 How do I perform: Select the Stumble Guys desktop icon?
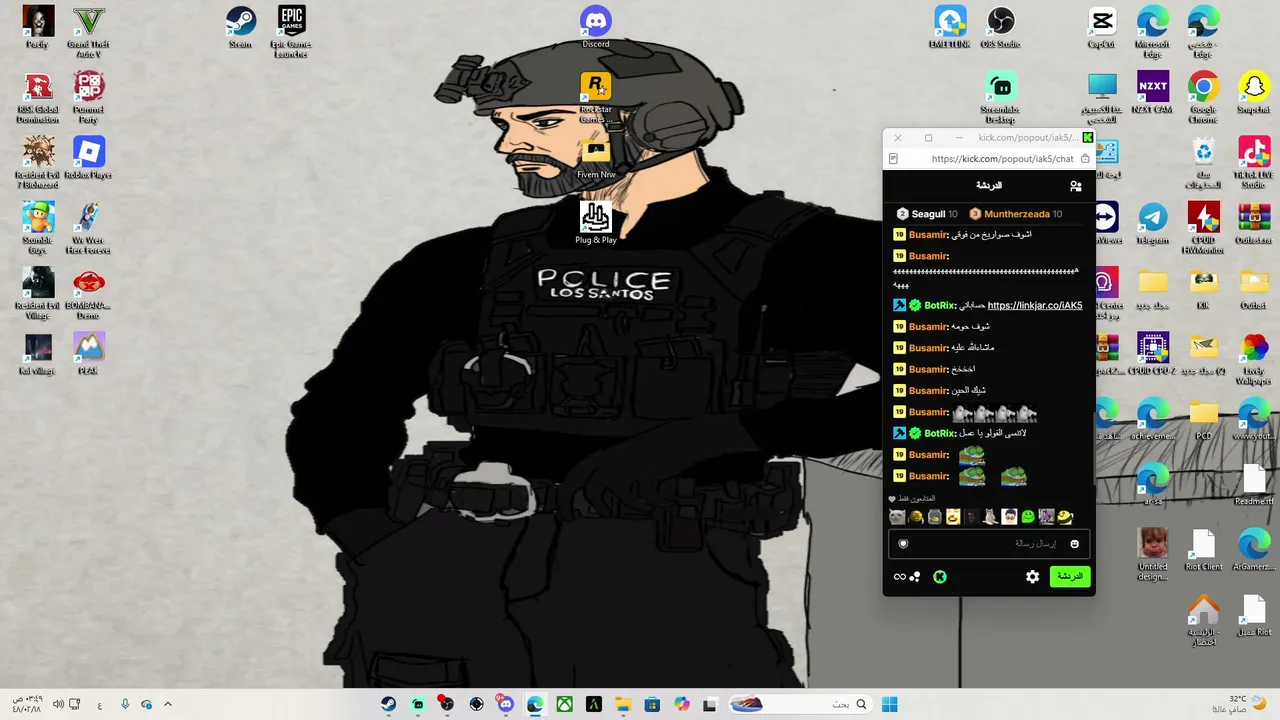click(38, 227)
